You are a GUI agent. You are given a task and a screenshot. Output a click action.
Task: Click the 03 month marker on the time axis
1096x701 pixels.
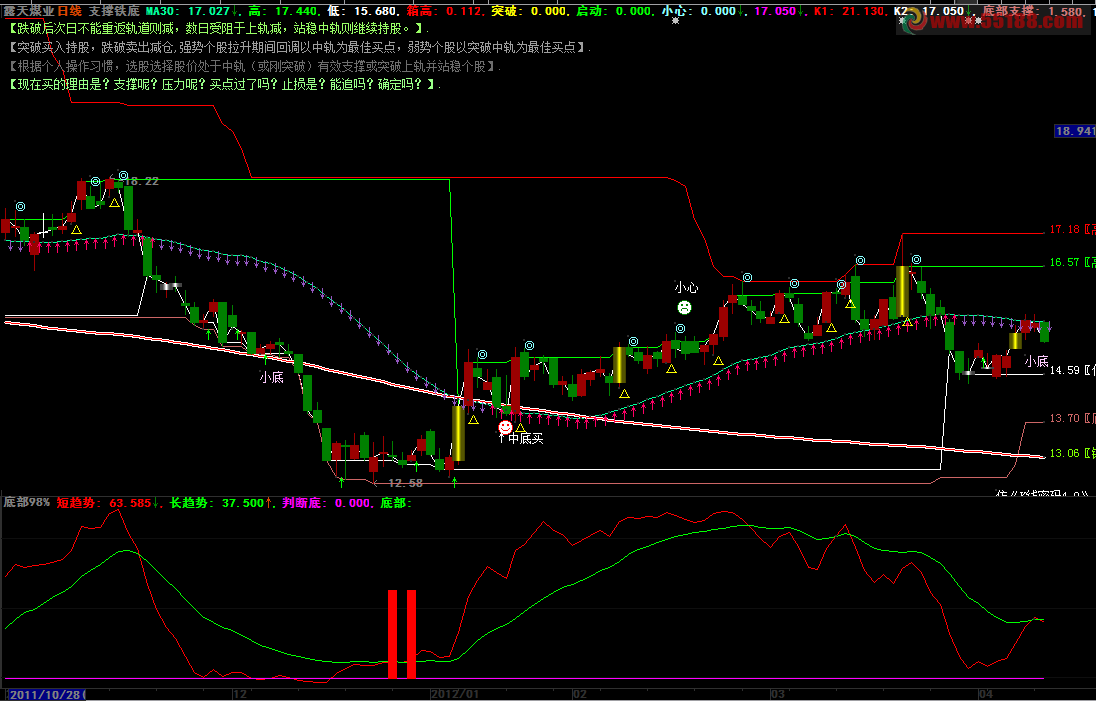(777, 694)
